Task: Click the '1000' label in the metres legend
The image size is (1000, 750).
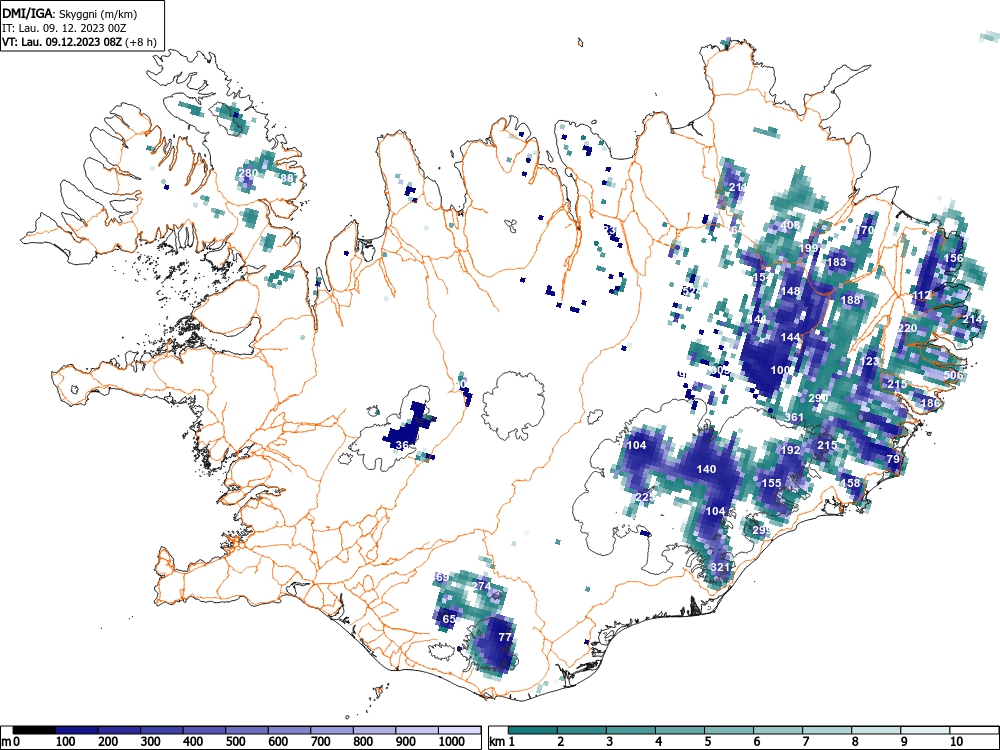Action: coord(452,742)
